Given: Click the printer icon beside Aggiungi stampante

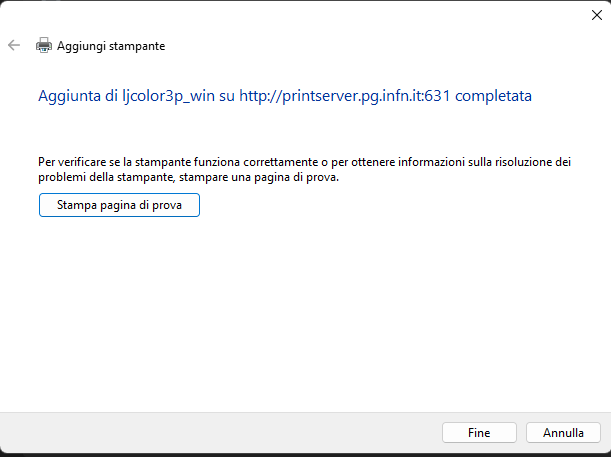Looking at the screenshot, I should pos(44,45).
